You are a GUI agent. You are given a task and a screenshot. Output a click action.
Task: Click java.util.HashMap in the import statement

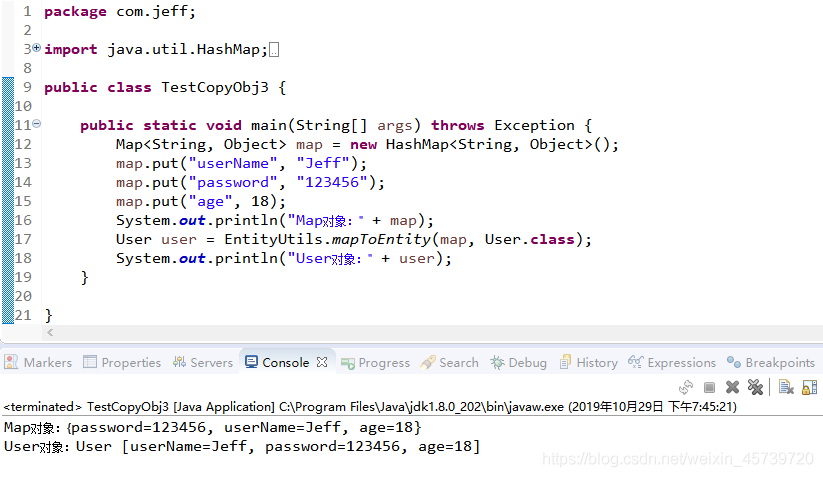pos(183,49)
